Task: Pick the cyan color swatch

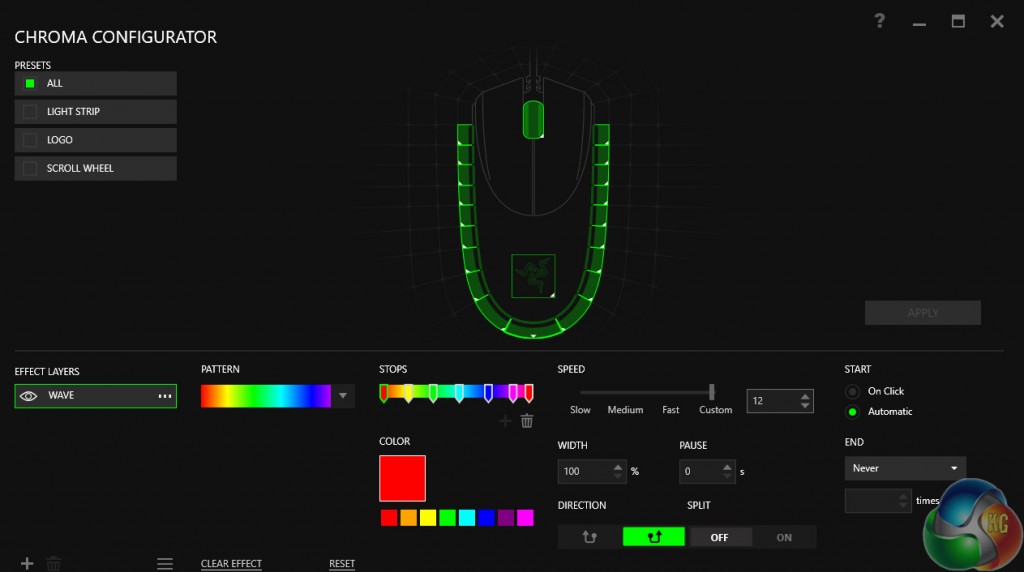Action: click(x=467, y=518)
